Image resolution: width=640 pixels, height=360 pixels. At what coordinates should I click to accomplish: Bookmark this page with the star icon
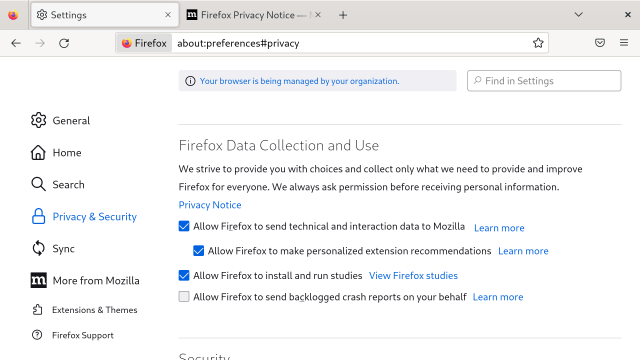[x=538, y=43]
